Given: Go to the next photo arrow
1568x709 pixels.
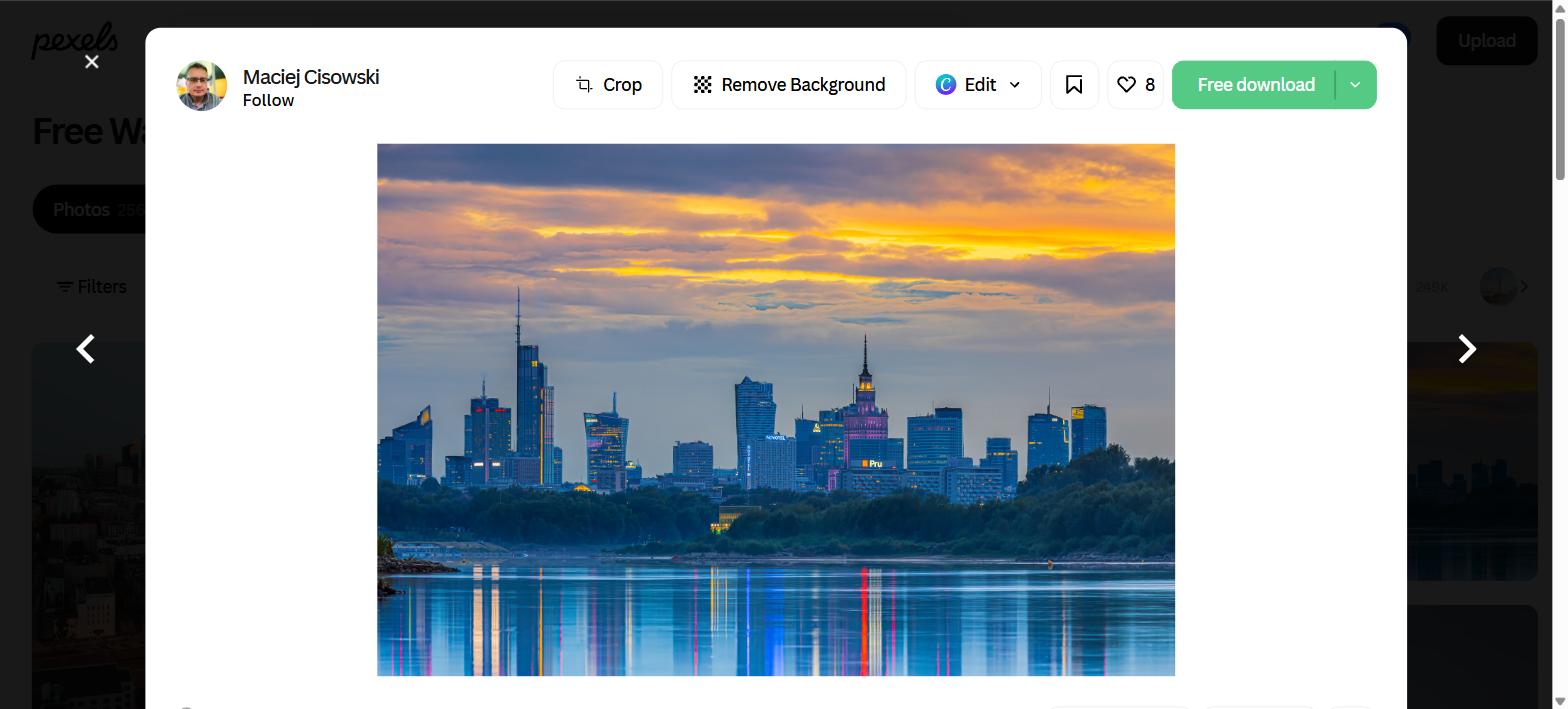Looking at the screenshot, I should 1466,349.
